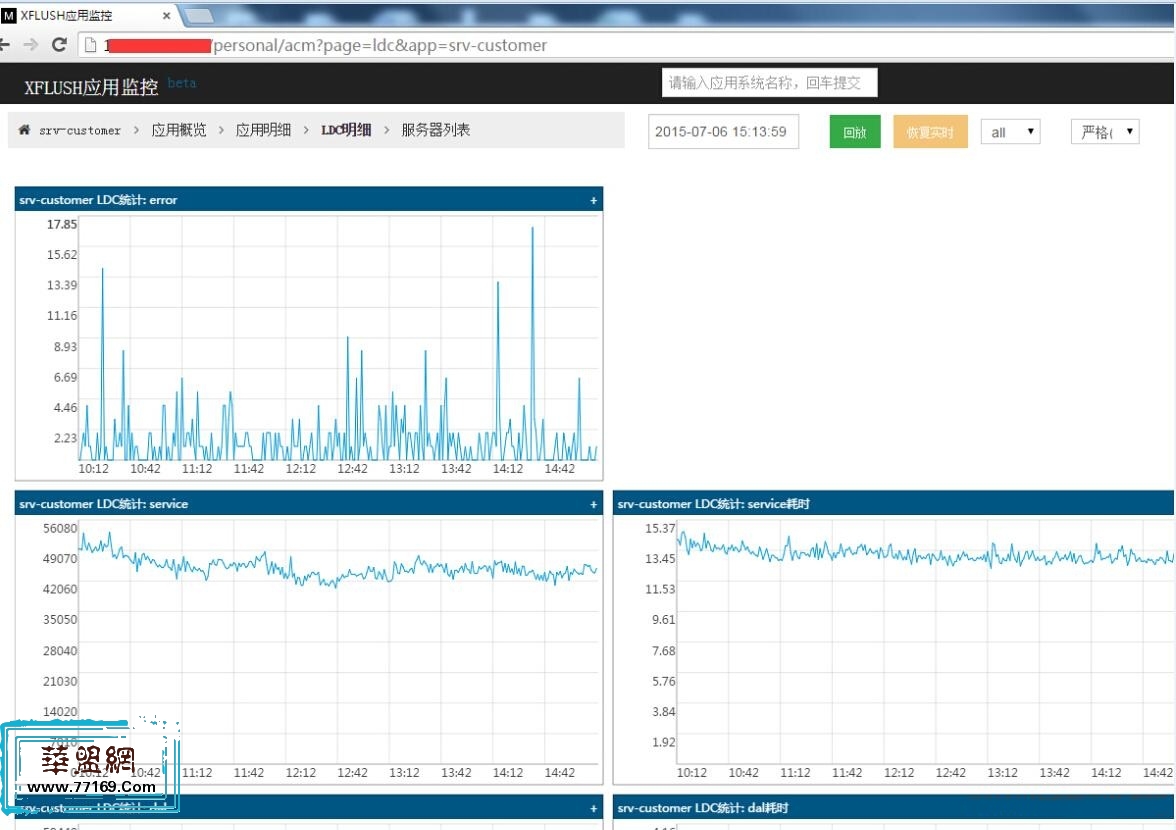Open the 严格 dropdown selector

pos(1104,132)
